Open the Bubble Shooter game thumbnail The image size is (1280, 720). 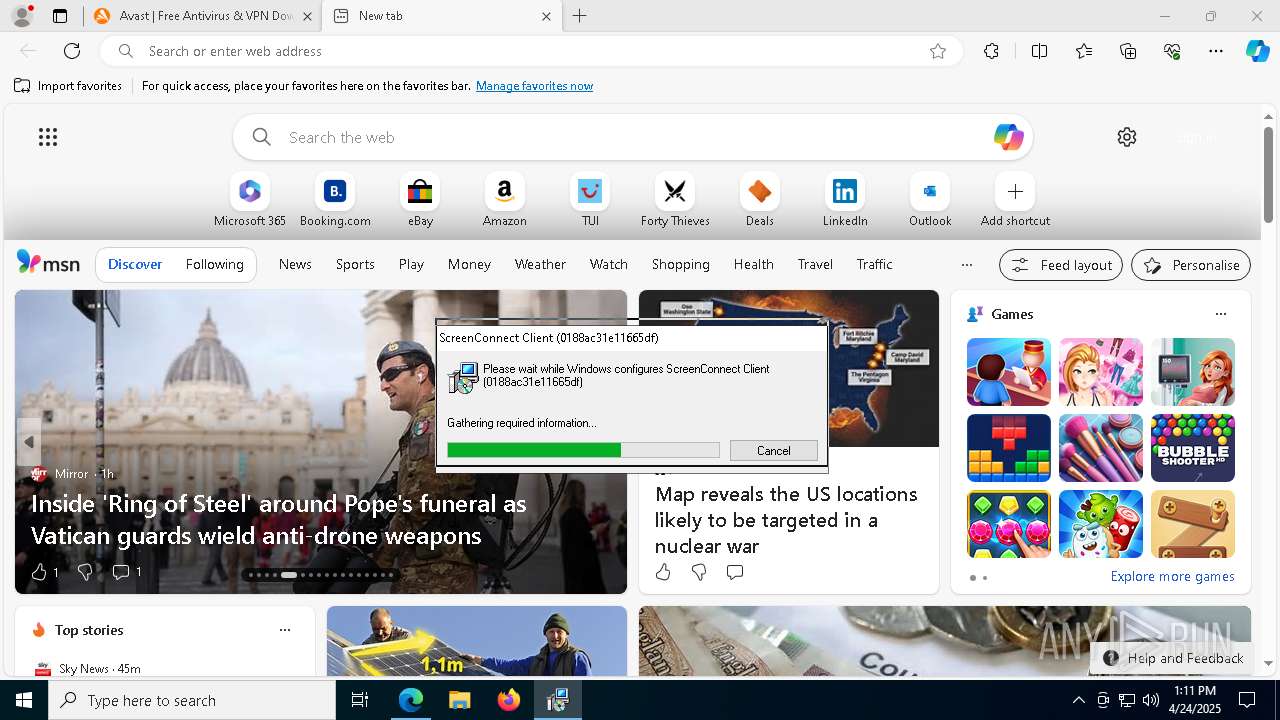click(1192, 448)
